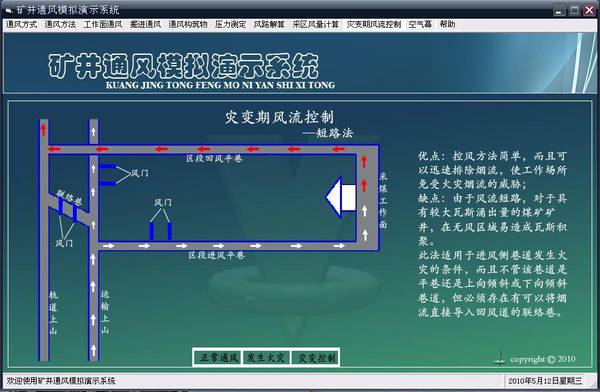Image resolution: width=600 pixels, height=392 pixels.
Task: Click blue 风门 doors on 区段进风平巷
Action: coord(161,231)
